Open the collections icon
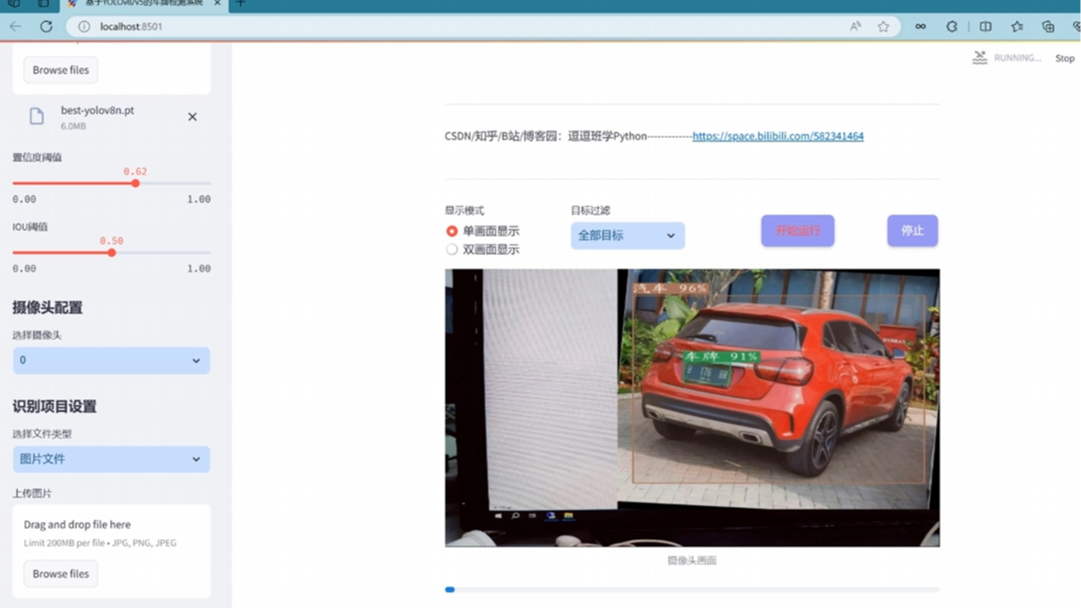 coord(1048,26)
